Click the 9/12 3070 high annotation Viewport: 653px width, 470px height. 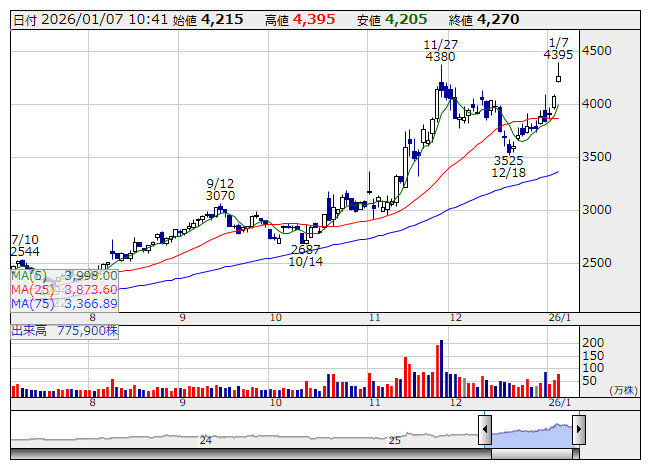tap(220, 189)
